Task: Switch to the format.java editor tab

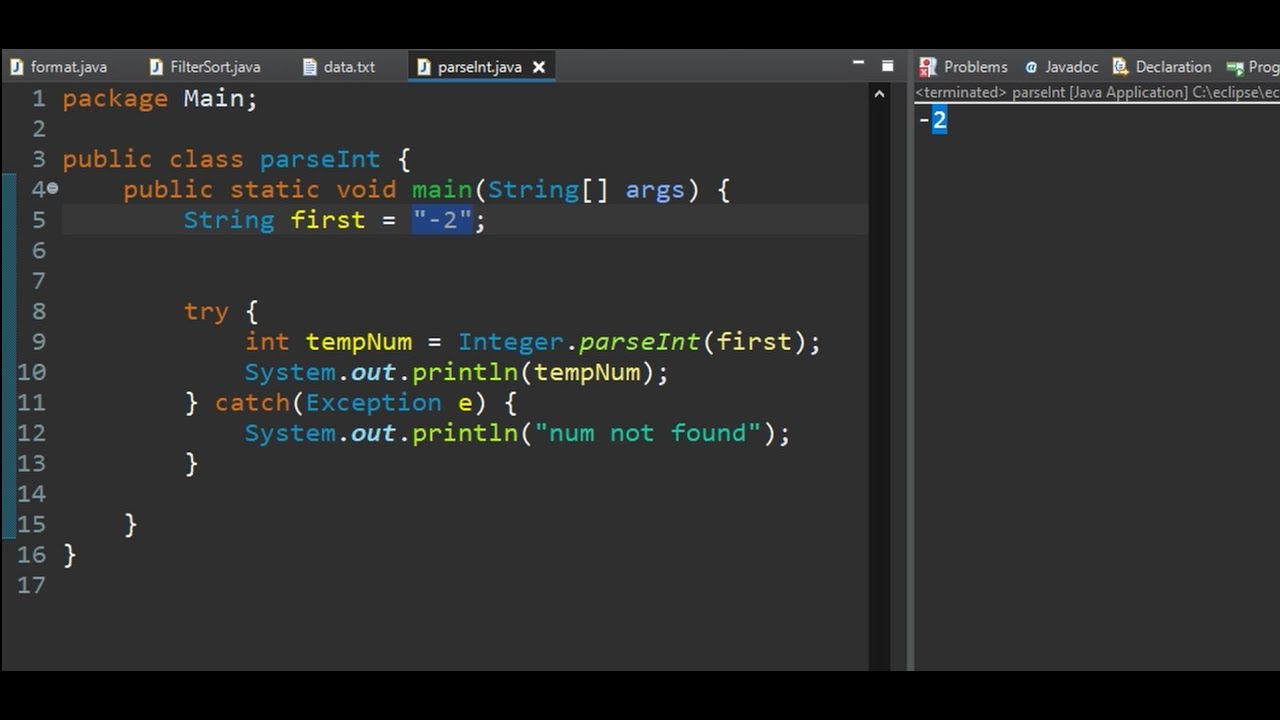Action: (59, 67)
